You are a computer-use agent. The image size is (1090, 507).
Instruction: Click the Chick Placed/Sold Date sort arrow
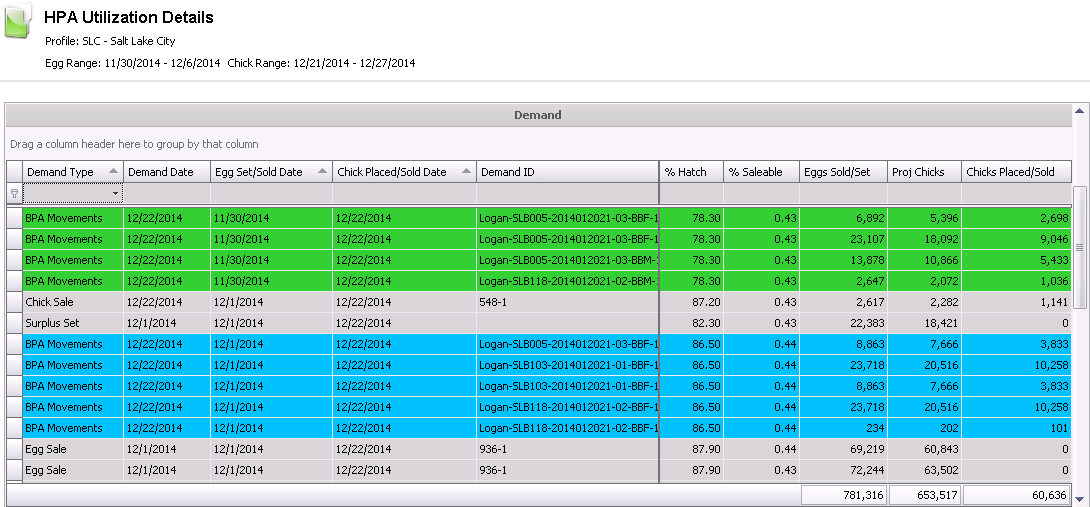pos(465,172)
